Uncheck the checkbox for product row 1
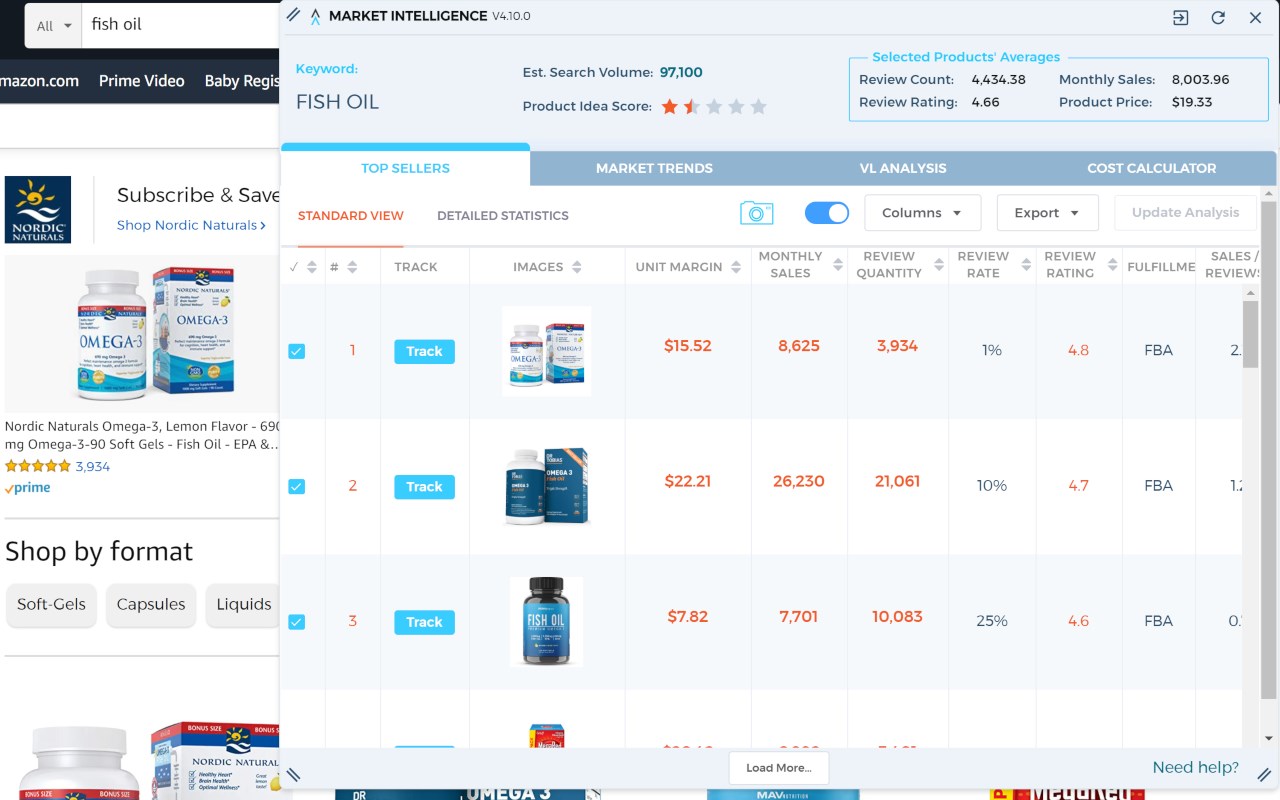Viewport: 1280px width, 800px height. 296,351
